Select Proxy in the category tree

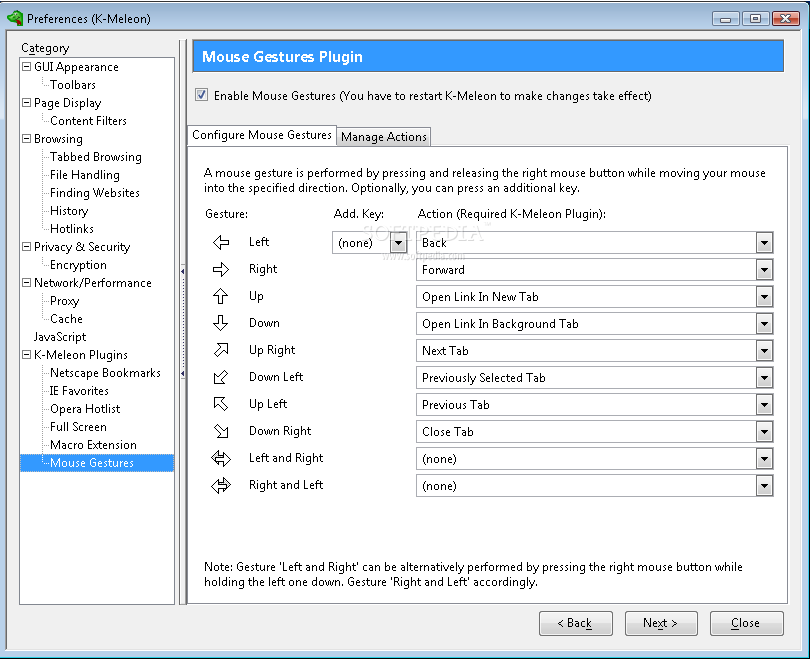(x=65, y=301)
